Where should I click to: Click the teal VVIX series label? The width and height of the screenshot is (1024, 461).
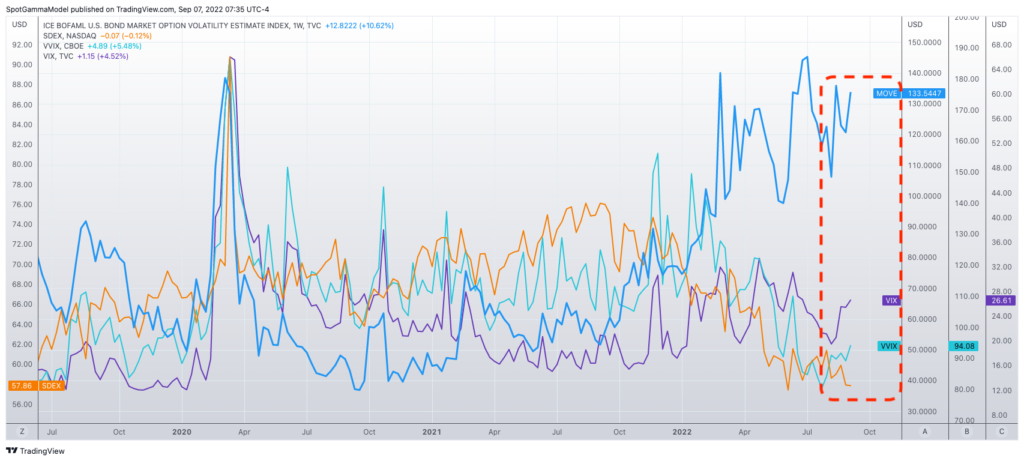tap(888, 346)
